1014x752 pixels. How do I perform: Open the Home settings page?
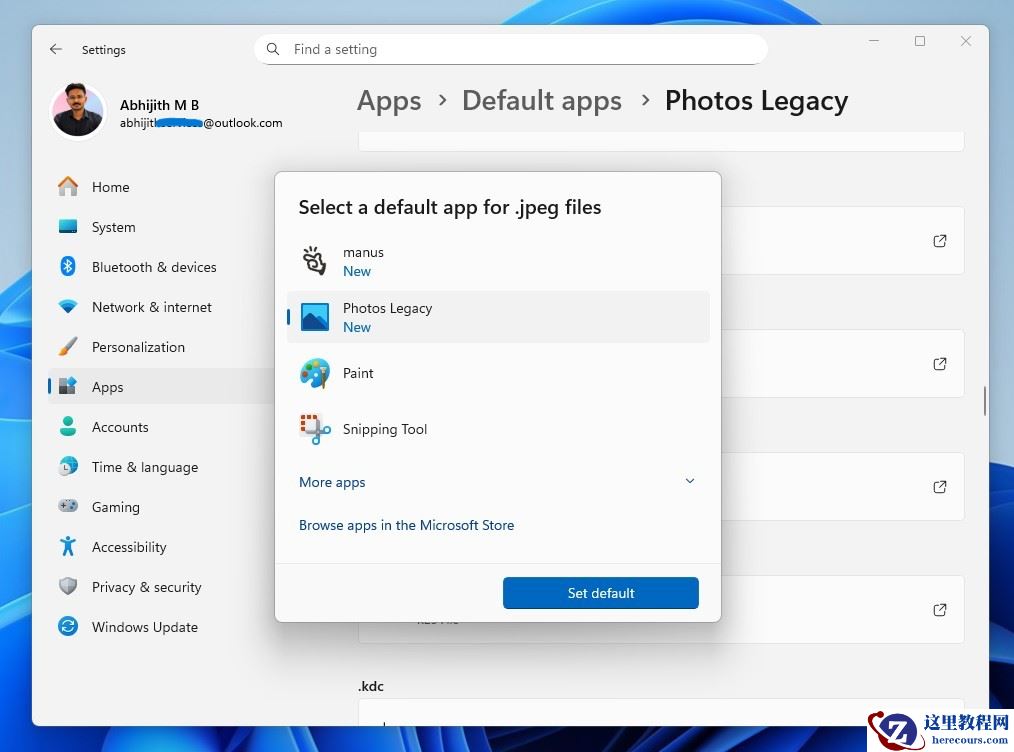pyautogui.click(x=110, y=187)
